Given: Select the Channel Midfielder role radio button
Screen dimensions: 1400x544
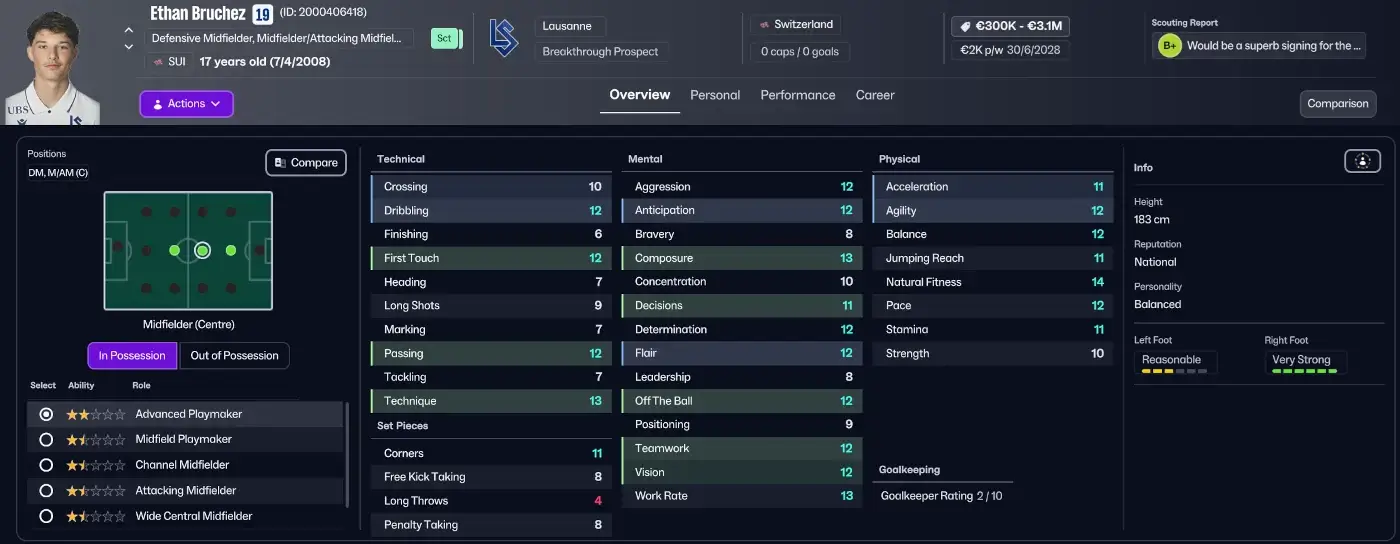Looking at the screenshot, I should pyautogui.click(x=45, y=465).
